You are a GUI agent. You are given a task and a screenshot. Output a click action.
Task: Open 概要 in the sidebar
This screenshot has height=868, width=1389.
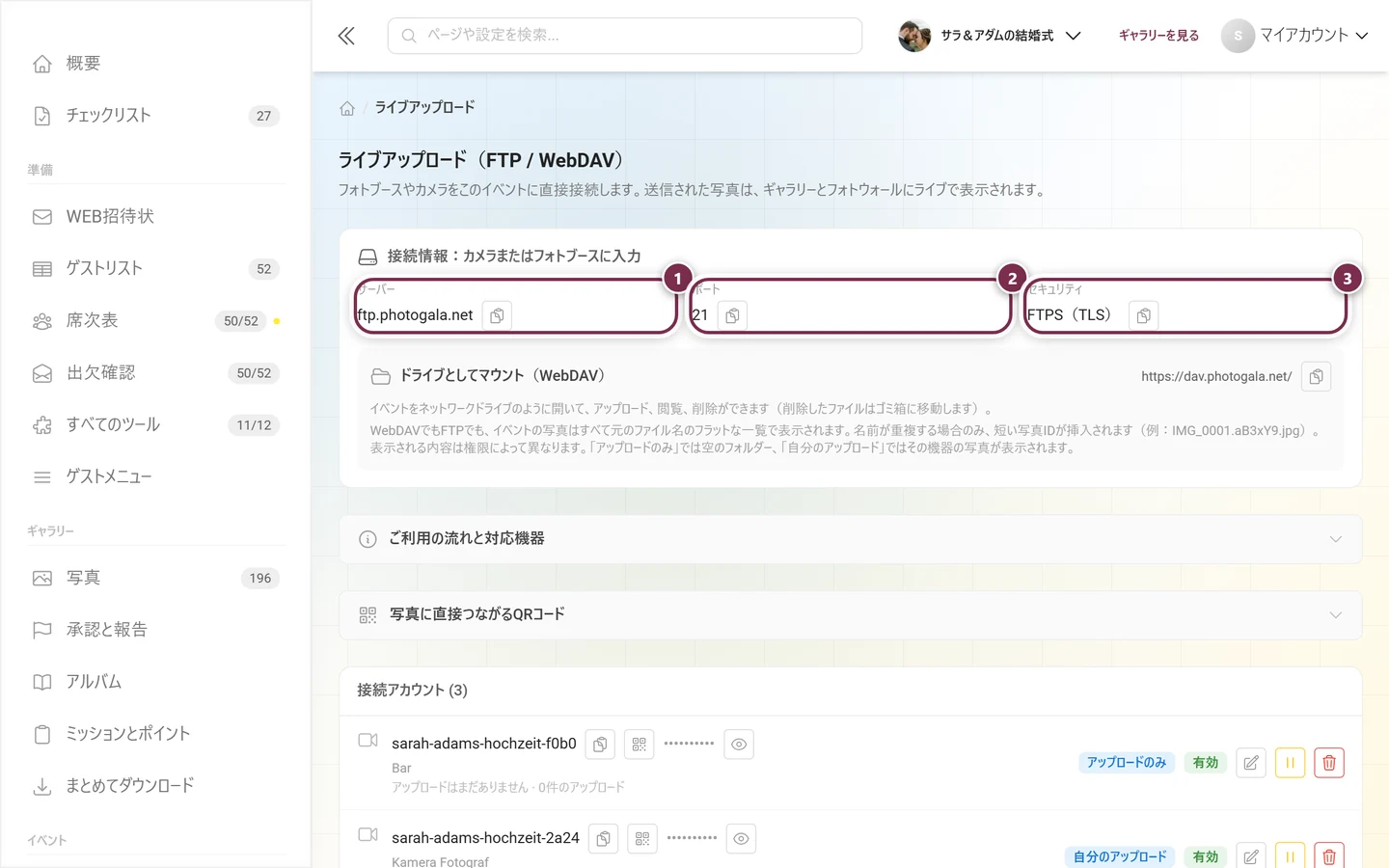pyautogui.click(x=155, y=64)
